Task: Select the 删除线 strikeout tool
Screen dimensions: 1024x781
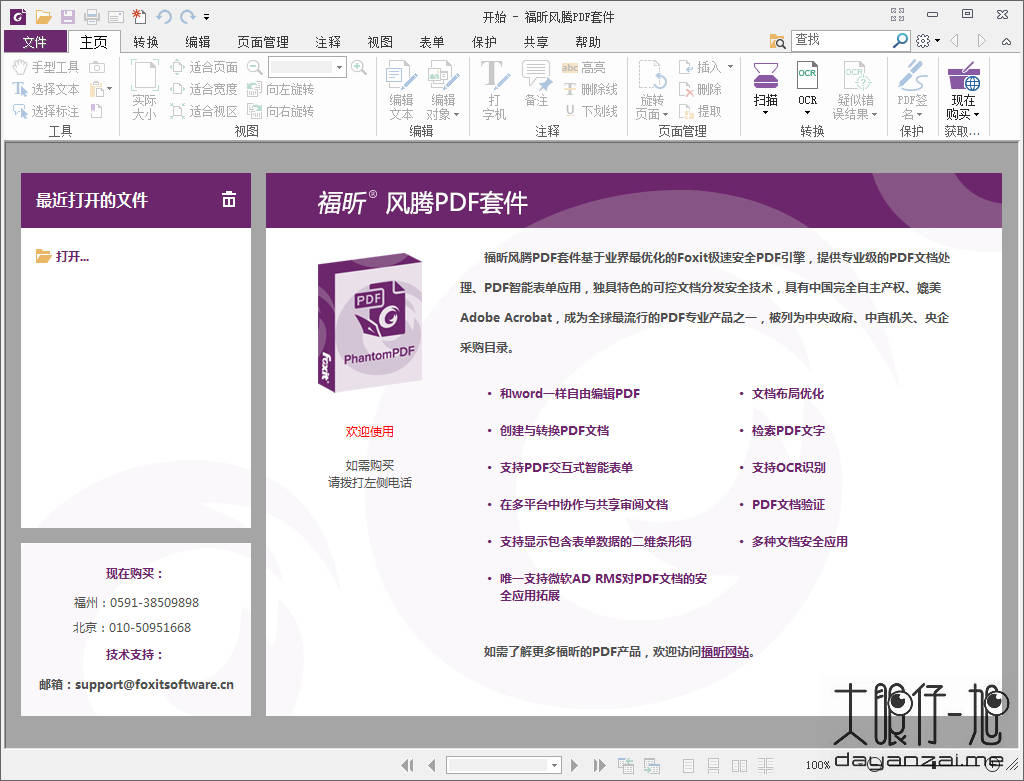Action: click(590, 89)
